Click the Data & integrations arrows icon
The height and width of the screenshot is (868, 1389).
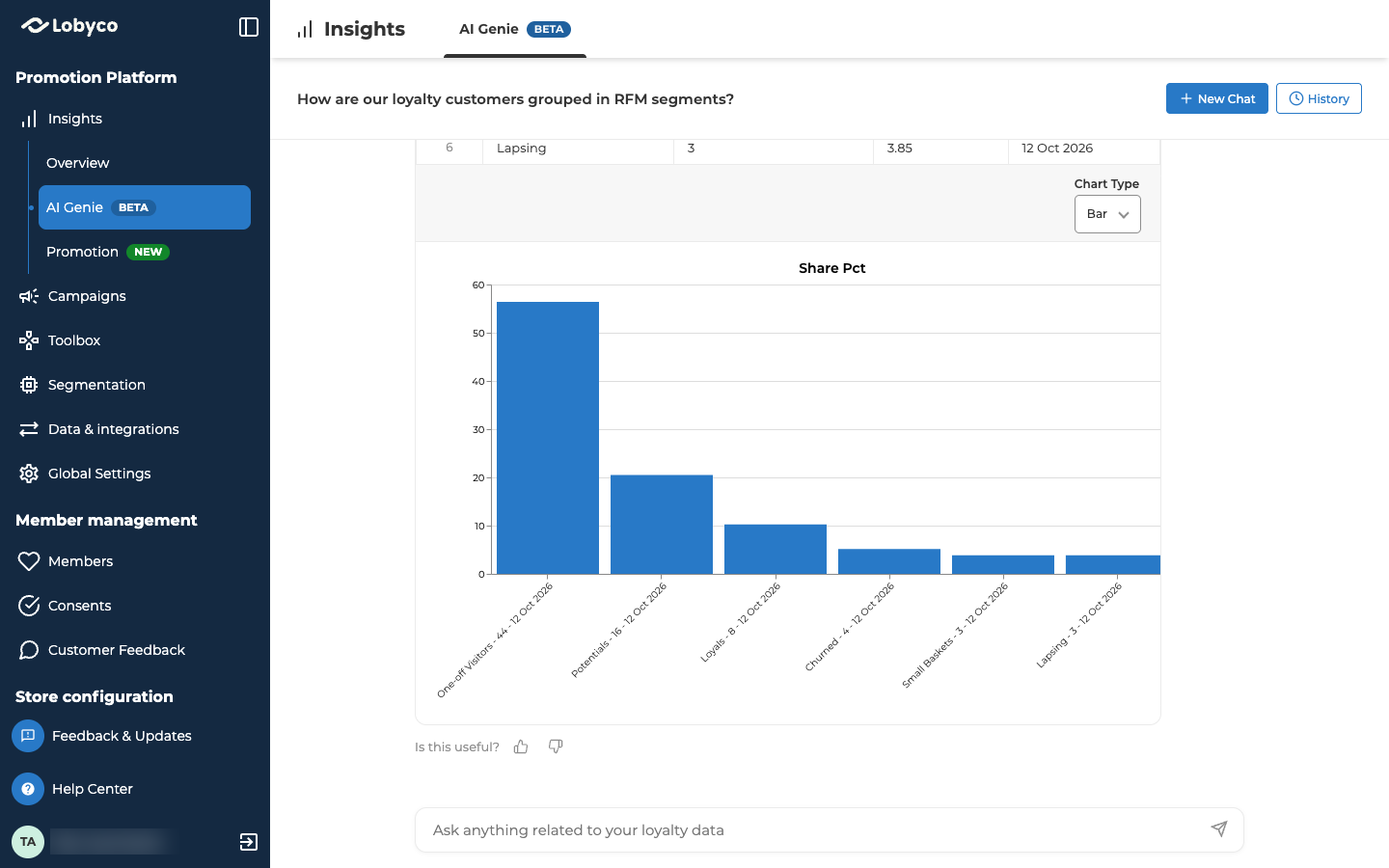[x=29, y=429]
